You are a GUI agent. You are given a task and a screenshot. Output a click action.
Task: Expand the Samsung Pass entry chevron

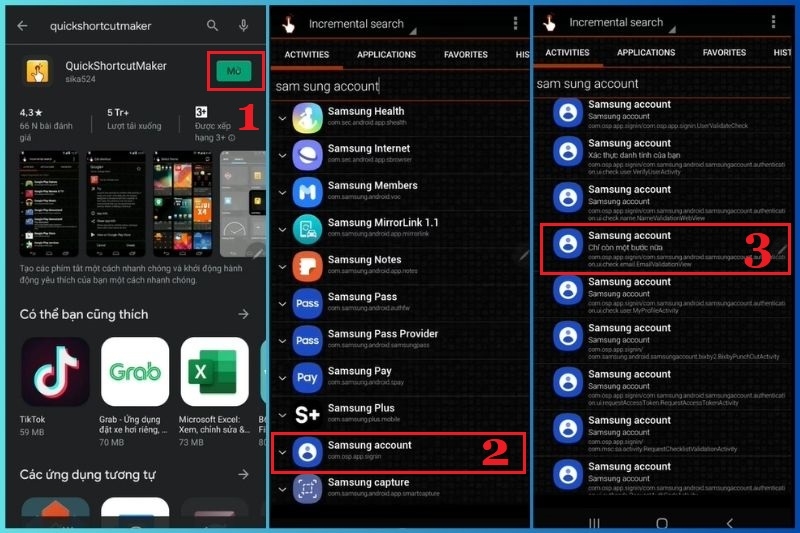coord(282,304)
